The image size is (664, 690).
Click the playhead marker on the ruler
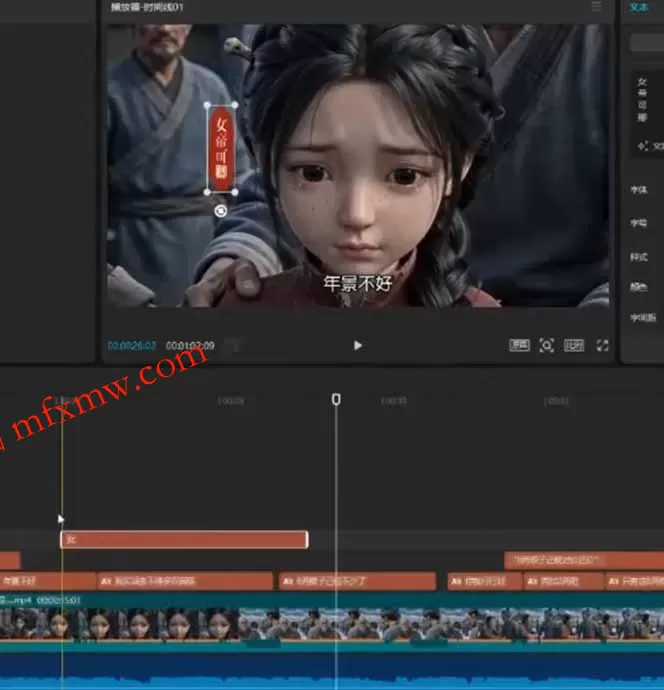pyautogui.click(x=336, y=399)
